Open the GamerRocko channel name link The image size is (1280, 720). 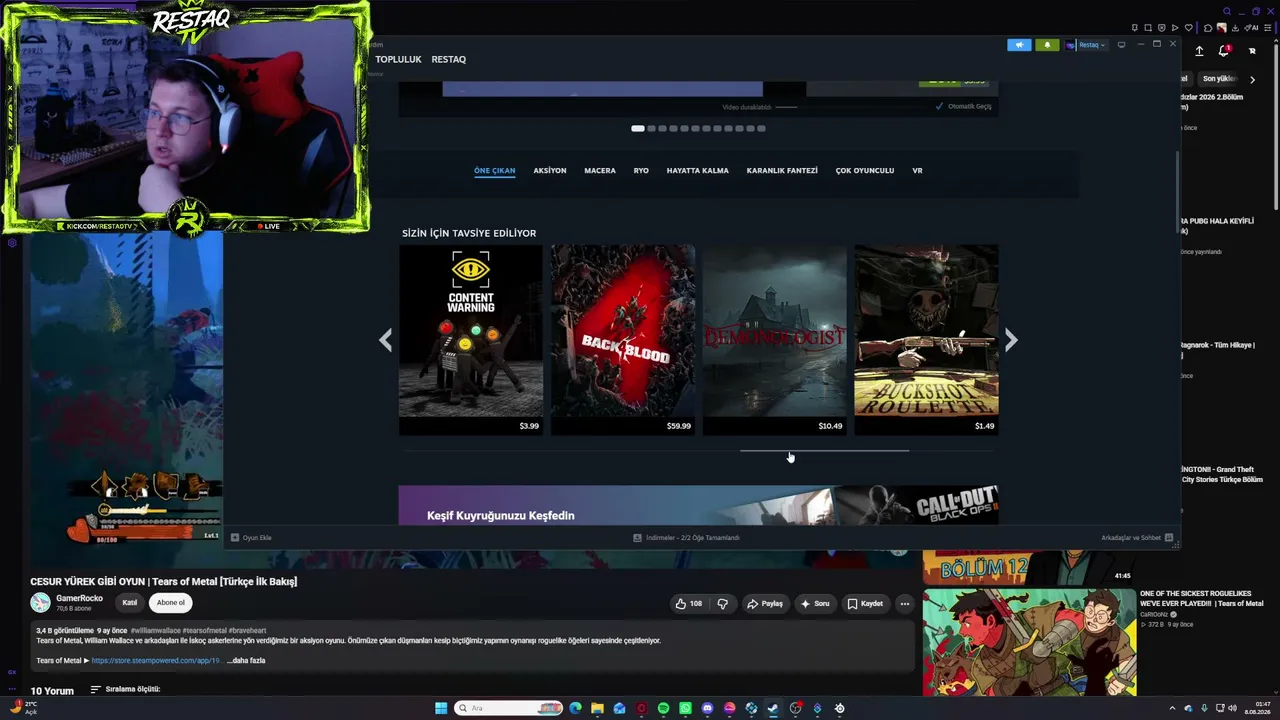79,598
